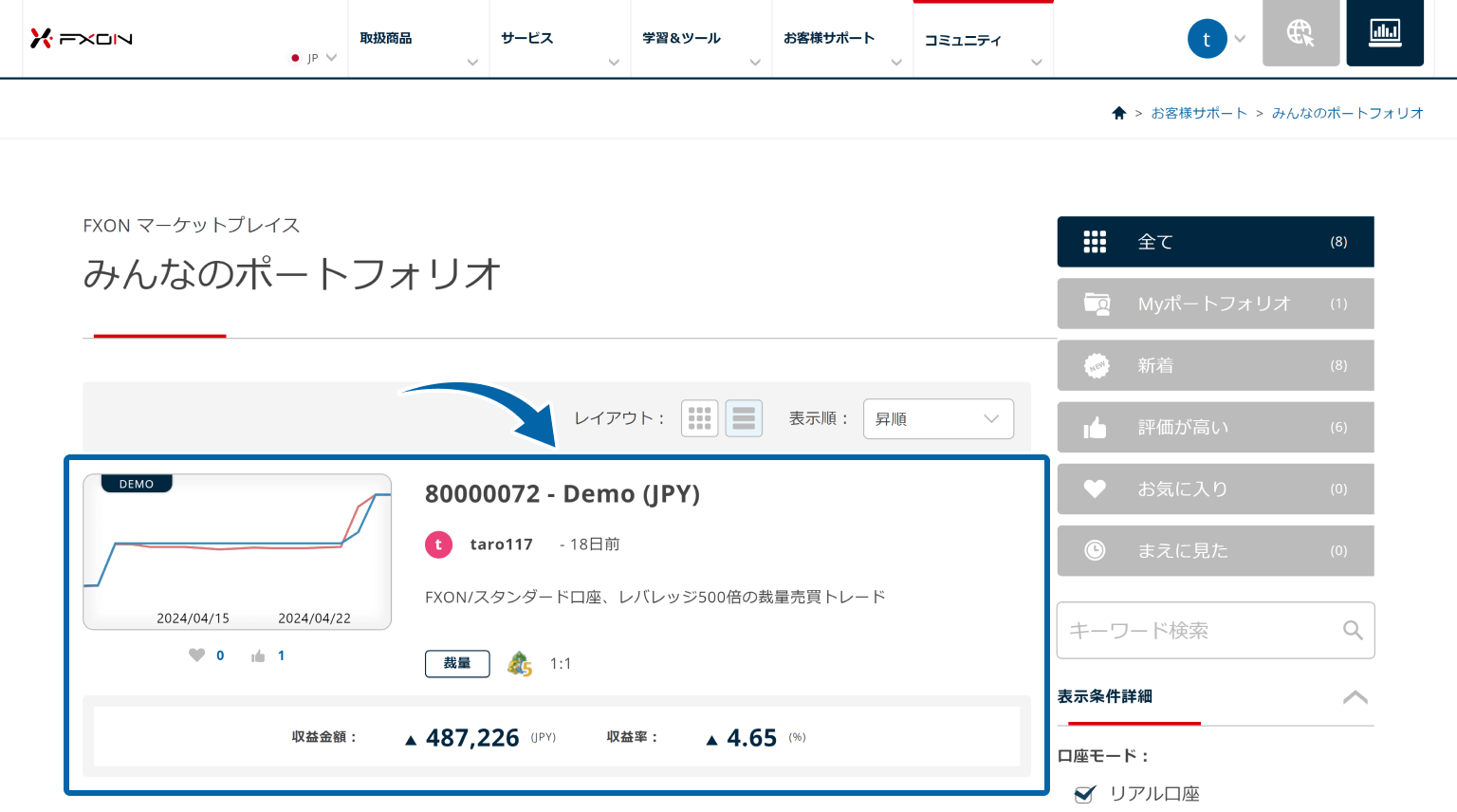The width and height of the screenshot is (1457, 812).
Task: Select the 新着 filter
Action: tap(1216, 365)
